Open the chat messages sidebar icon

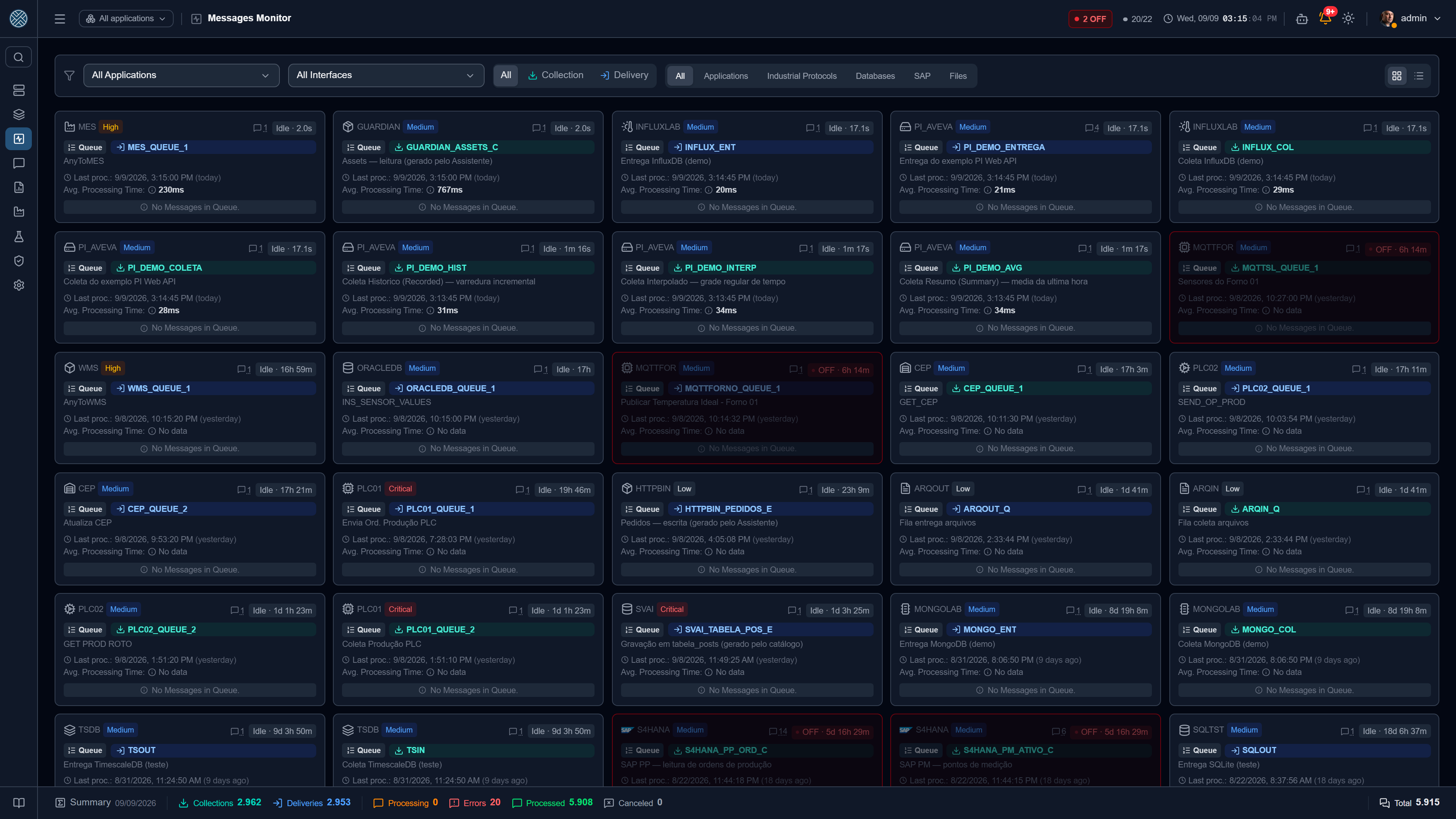click(x=19, y=163)
